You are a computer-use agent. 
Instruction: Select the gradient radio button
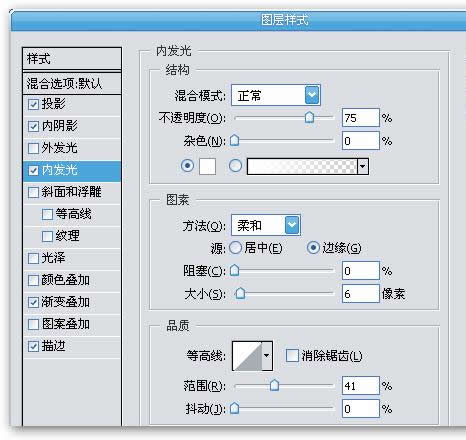[235, 165]
